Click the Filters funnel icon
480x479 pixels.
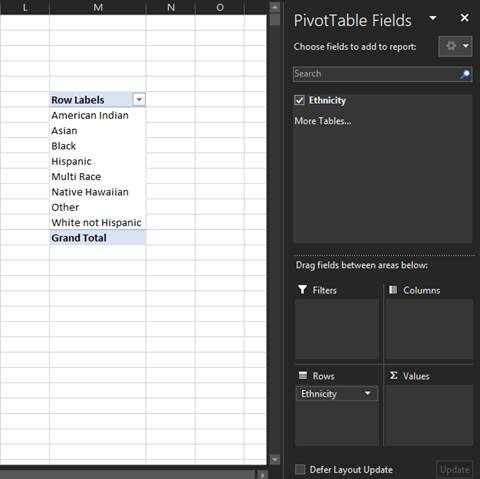[x=302, y=289]
